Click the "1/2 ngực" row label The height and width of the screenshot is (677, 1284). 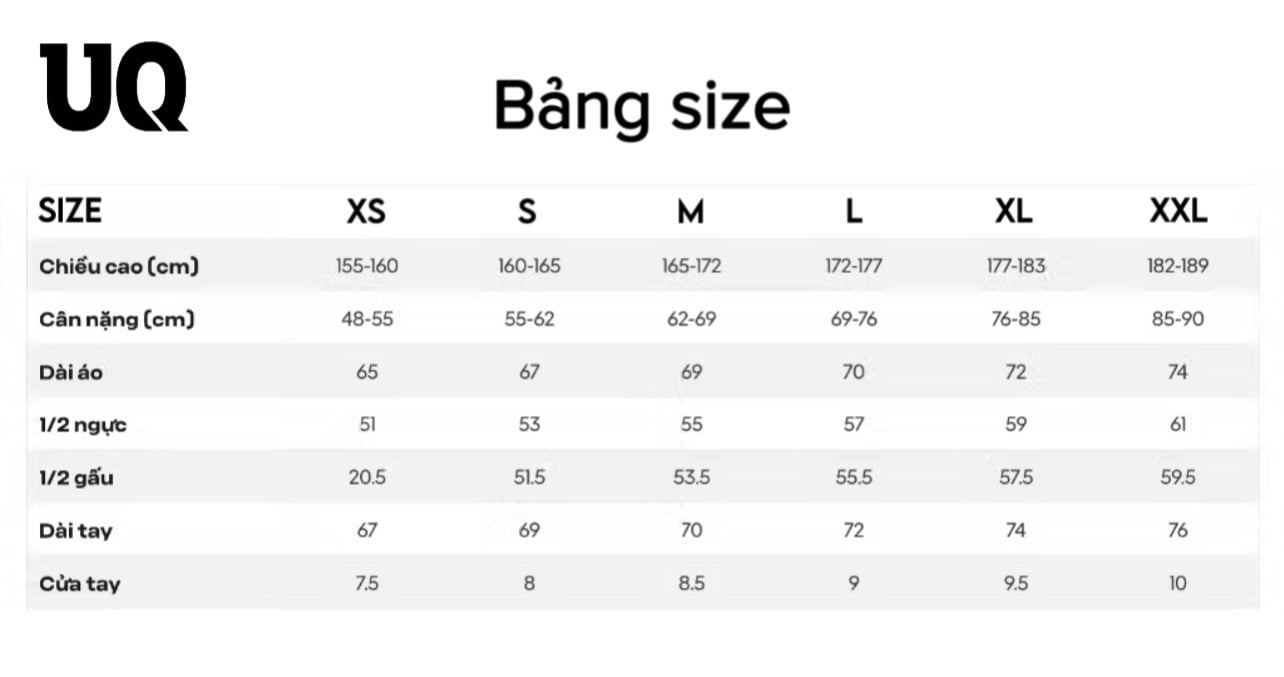click(x=83, y=425)
